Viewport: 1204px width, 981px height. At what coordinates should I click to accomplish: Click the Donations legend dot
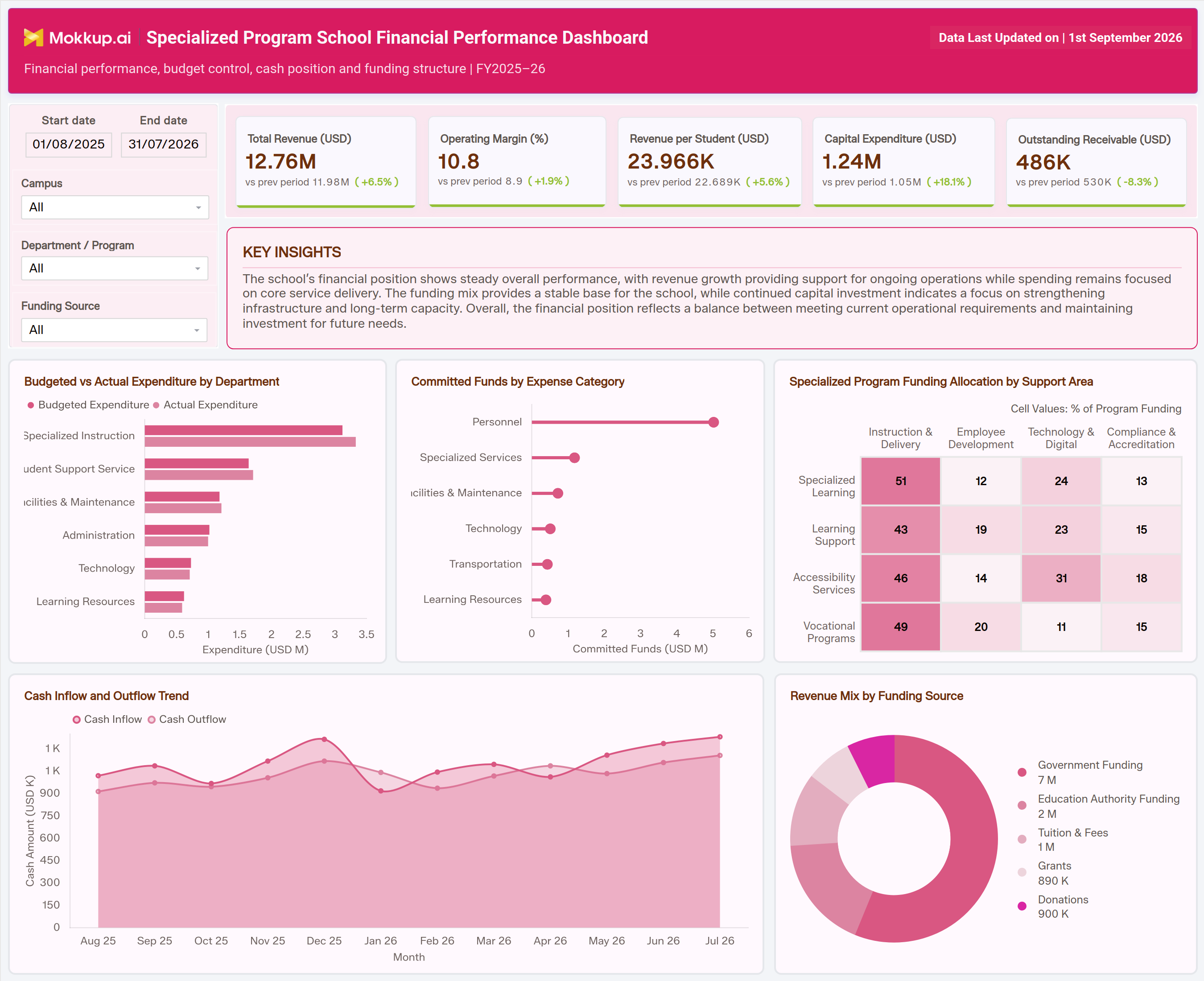[1022, 907]
